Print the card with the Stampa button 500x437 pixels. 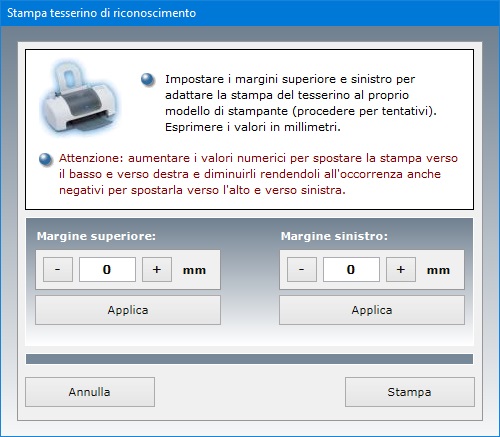pos(410,392)
